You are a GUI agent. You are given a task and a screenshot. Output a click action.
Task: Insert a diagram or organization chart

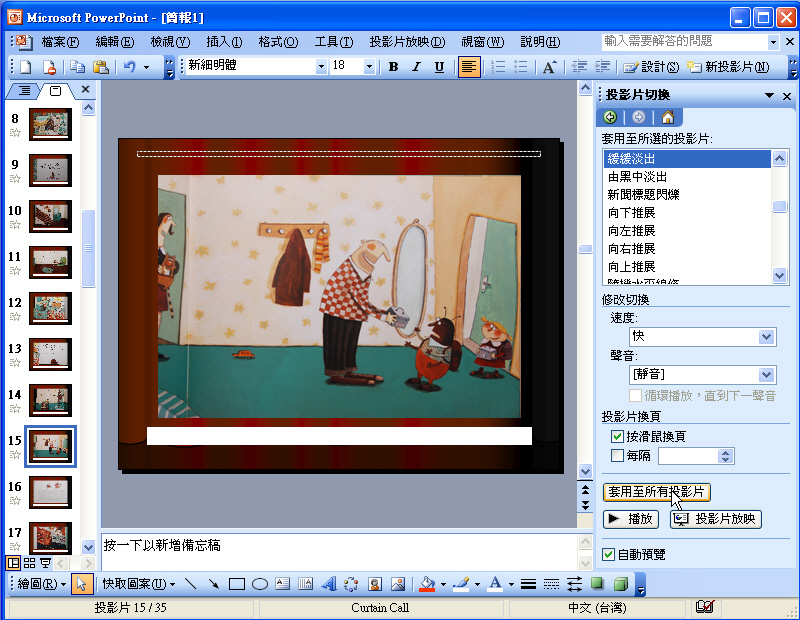pos(352,584)
